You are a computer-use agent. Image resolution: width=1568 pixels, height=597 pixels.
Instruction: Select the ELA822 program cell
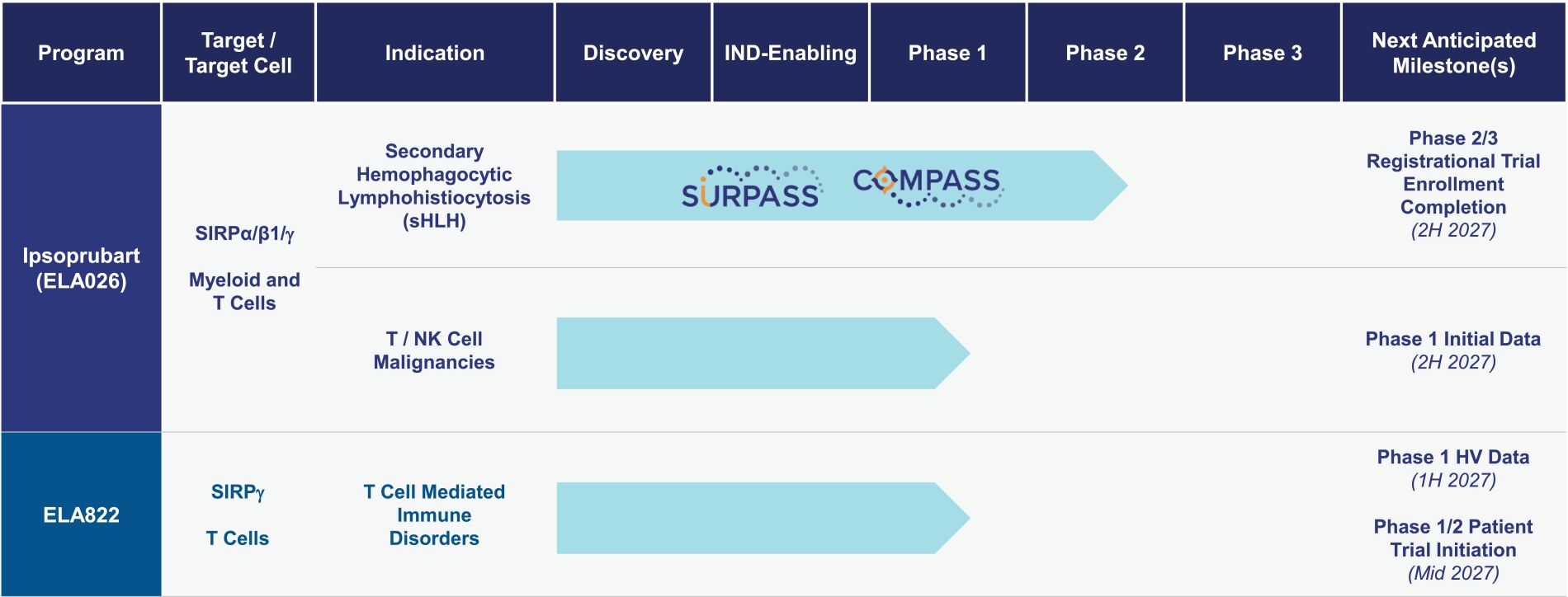pyautogui.click(x=81, y=515)
